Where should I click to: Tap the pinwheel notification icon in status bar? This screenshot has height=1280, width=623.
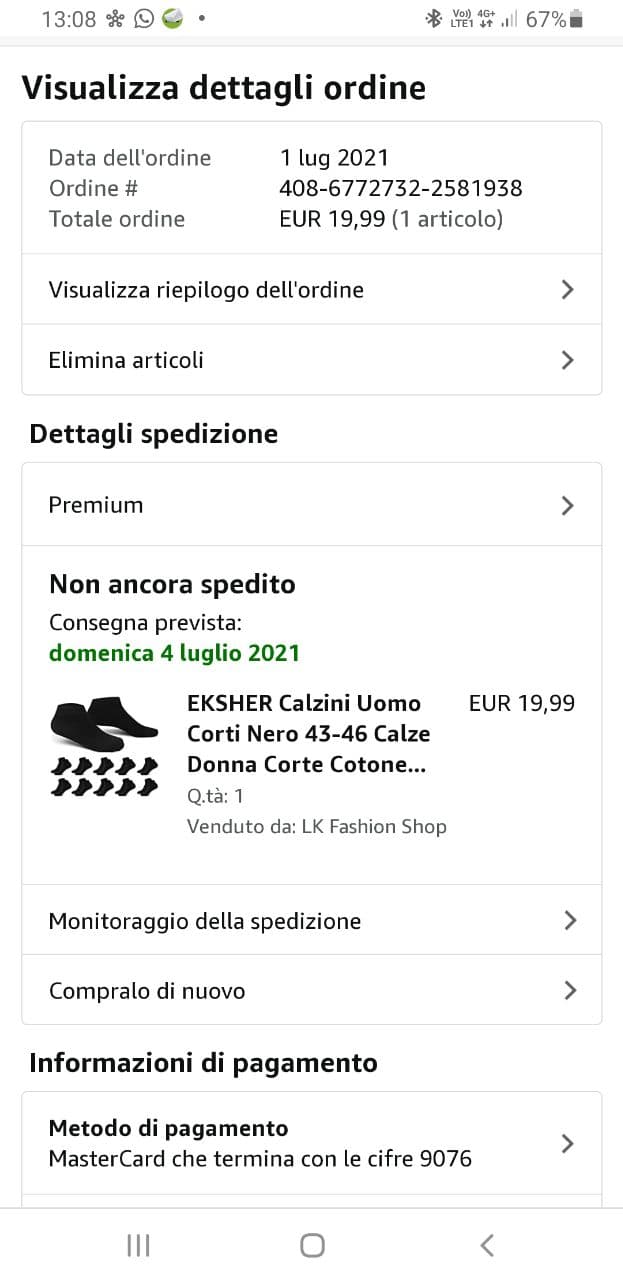(x=116, y=19)
